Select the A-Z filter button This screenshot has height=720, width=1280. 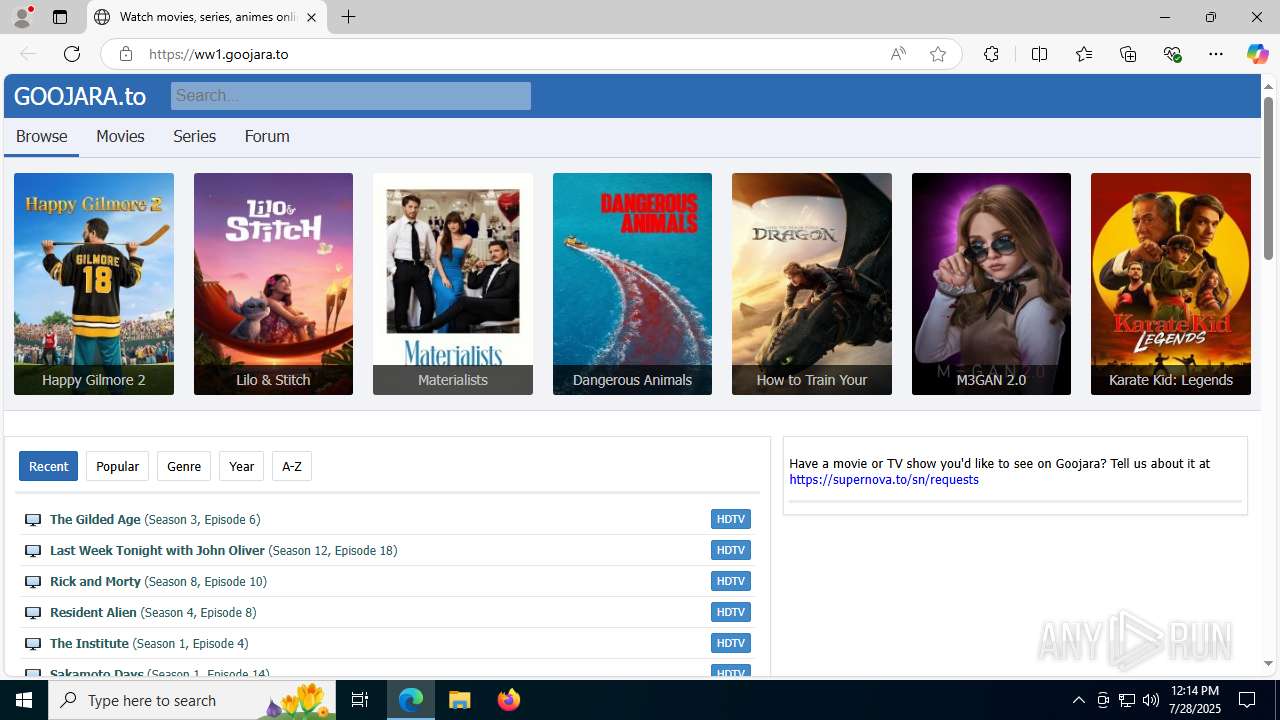pyautogui.click(x=292, y=466)
